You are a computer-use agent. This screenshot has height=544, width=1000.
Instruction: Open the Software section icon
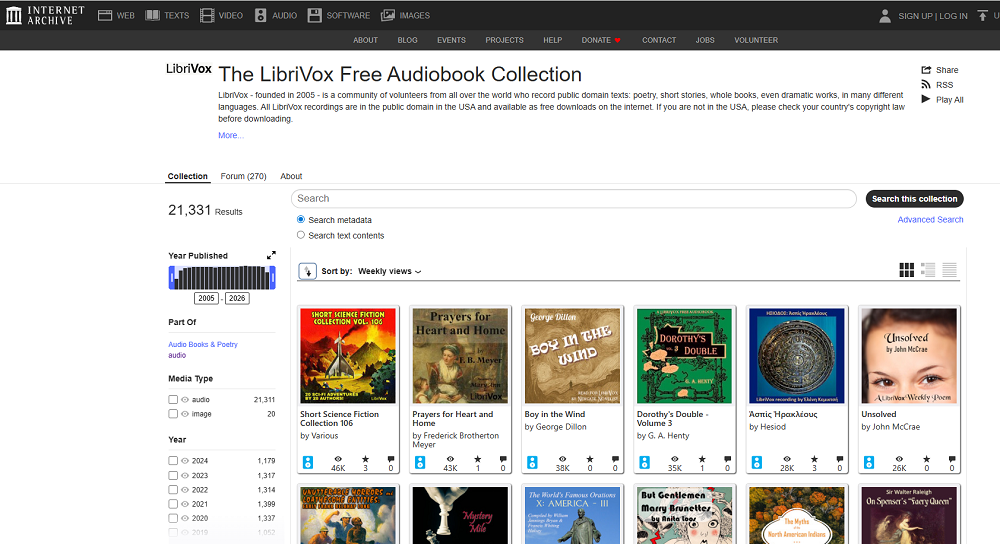314,15
